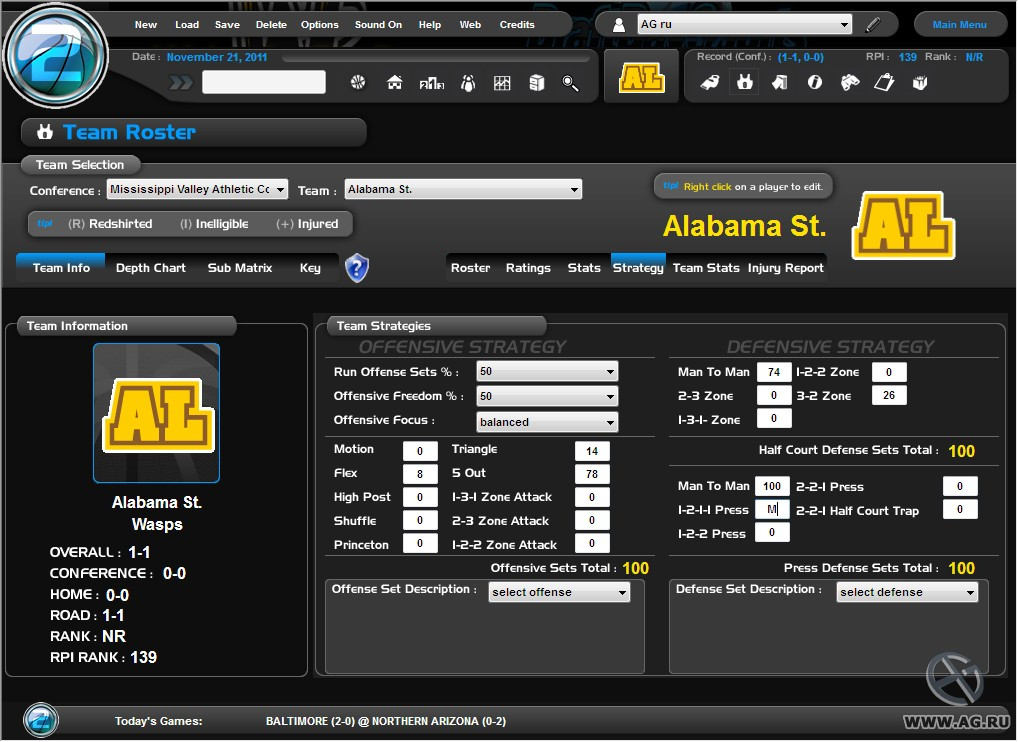Click the Main Menu button
1018x742 pixels.
(960, 25)
